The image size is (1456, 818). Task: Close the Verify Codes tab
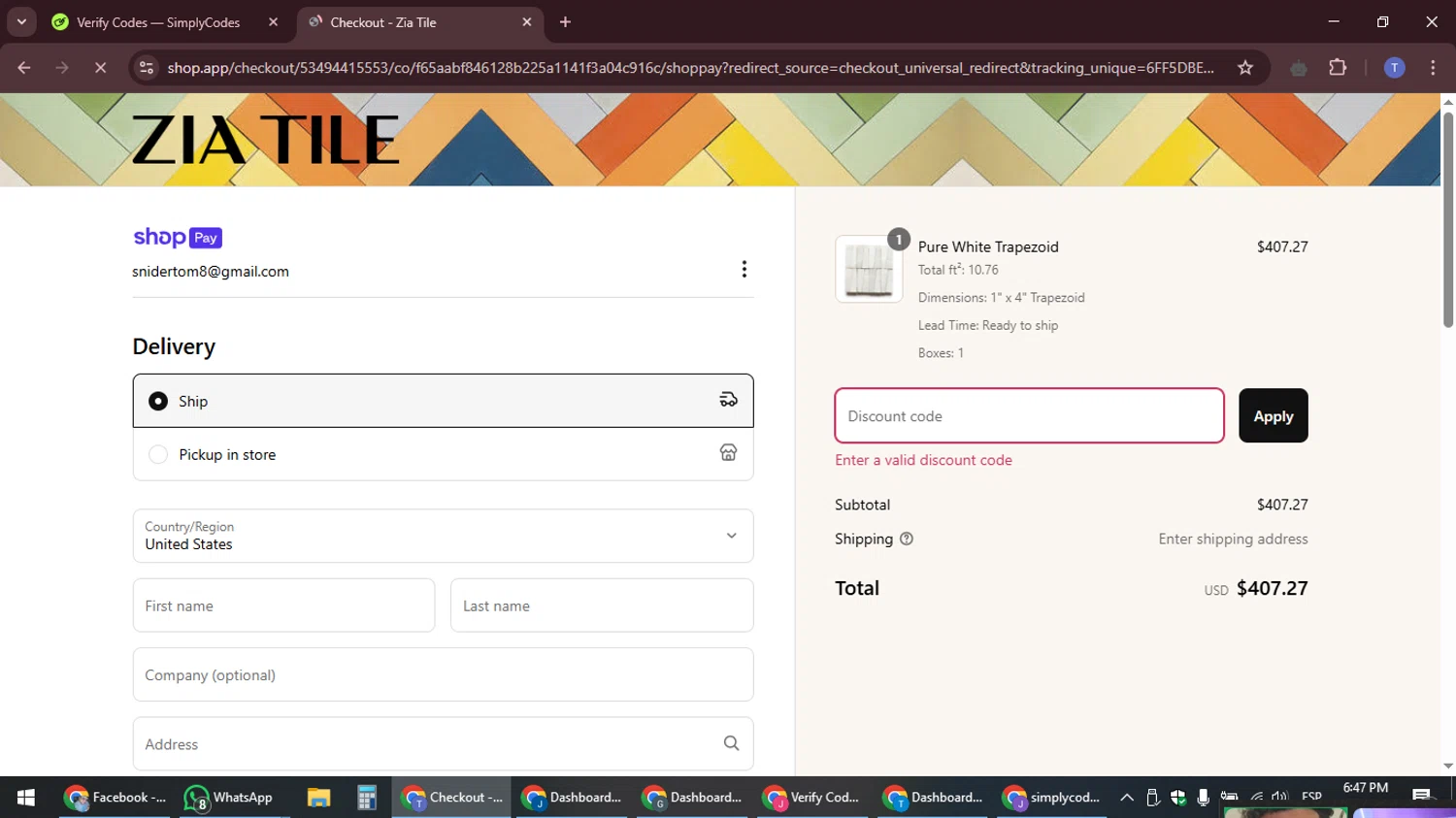(273, 22)
